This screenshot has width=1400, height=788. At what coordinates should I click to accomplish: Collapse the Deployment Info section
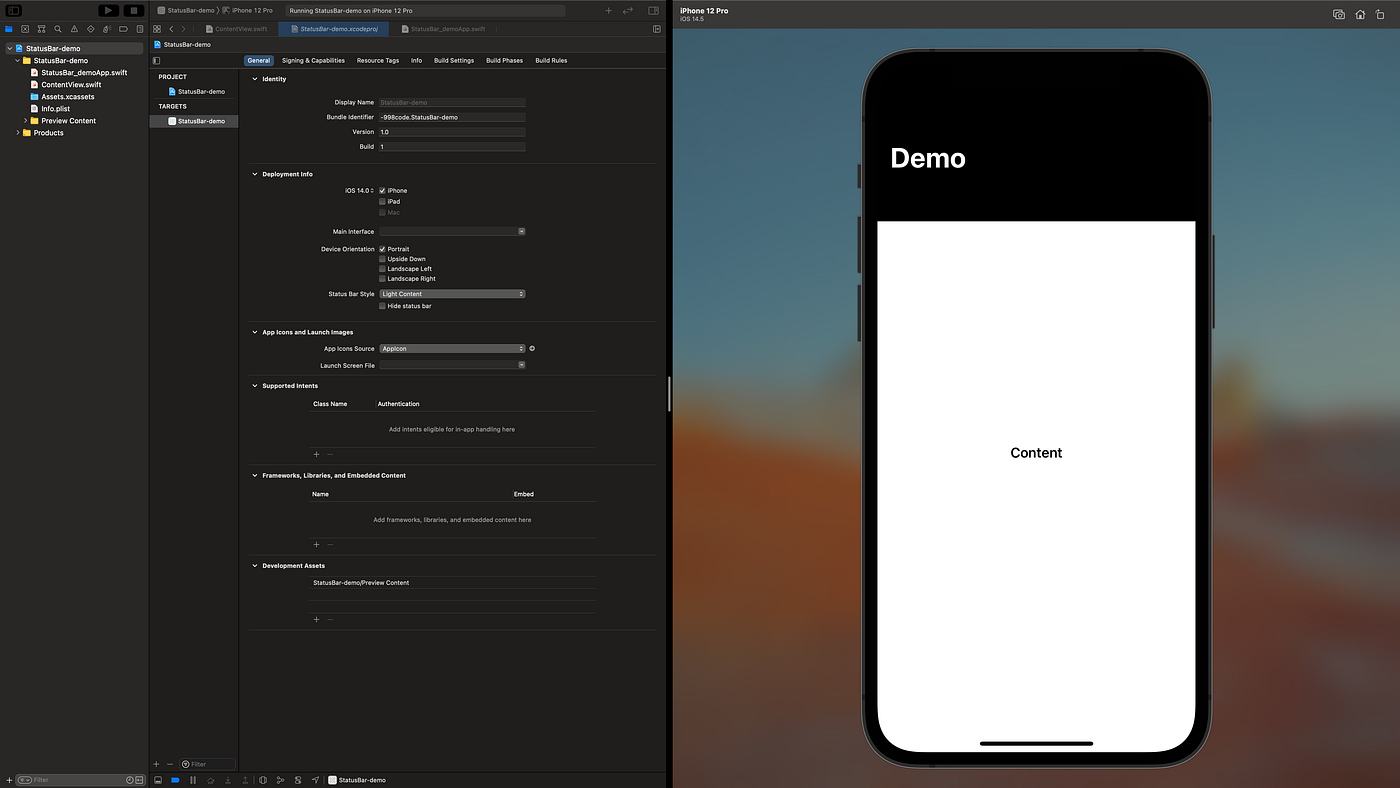[255, 174]
